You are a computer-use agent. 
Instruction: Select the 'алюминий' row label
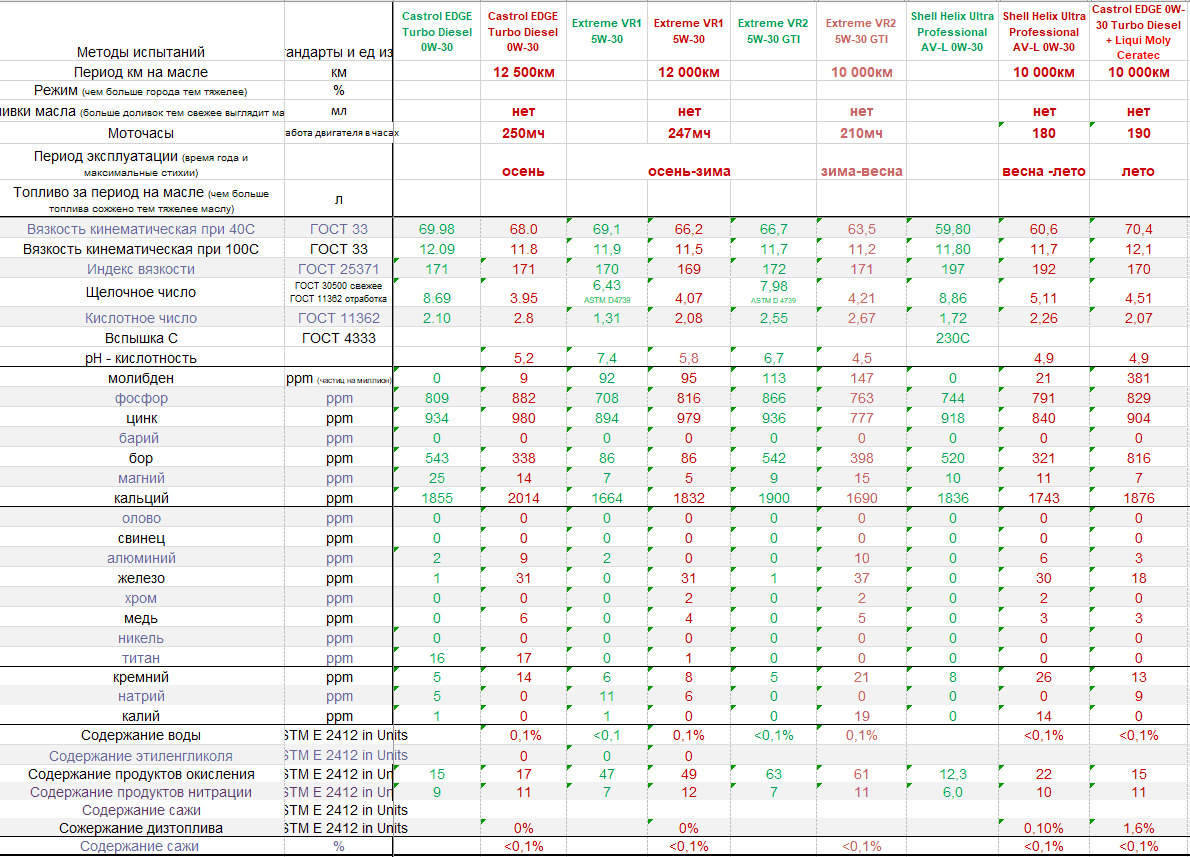point(141,558)
